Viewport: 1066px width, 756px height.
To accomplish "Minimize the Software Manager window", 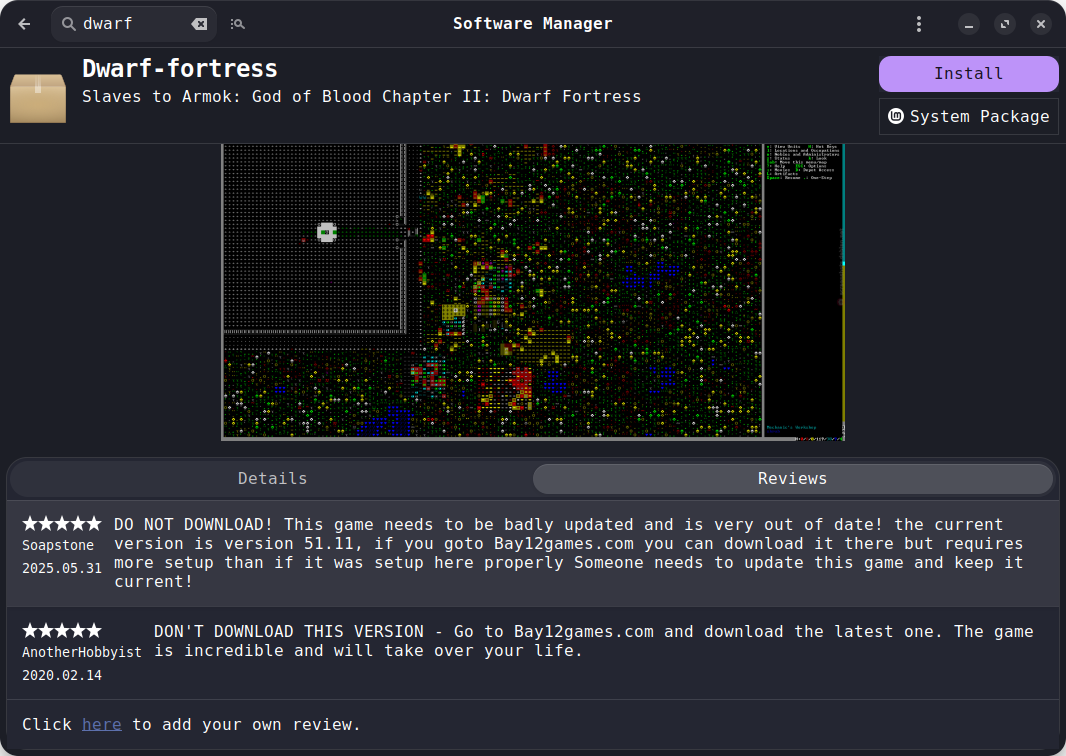I will click(x=969, y=24).
